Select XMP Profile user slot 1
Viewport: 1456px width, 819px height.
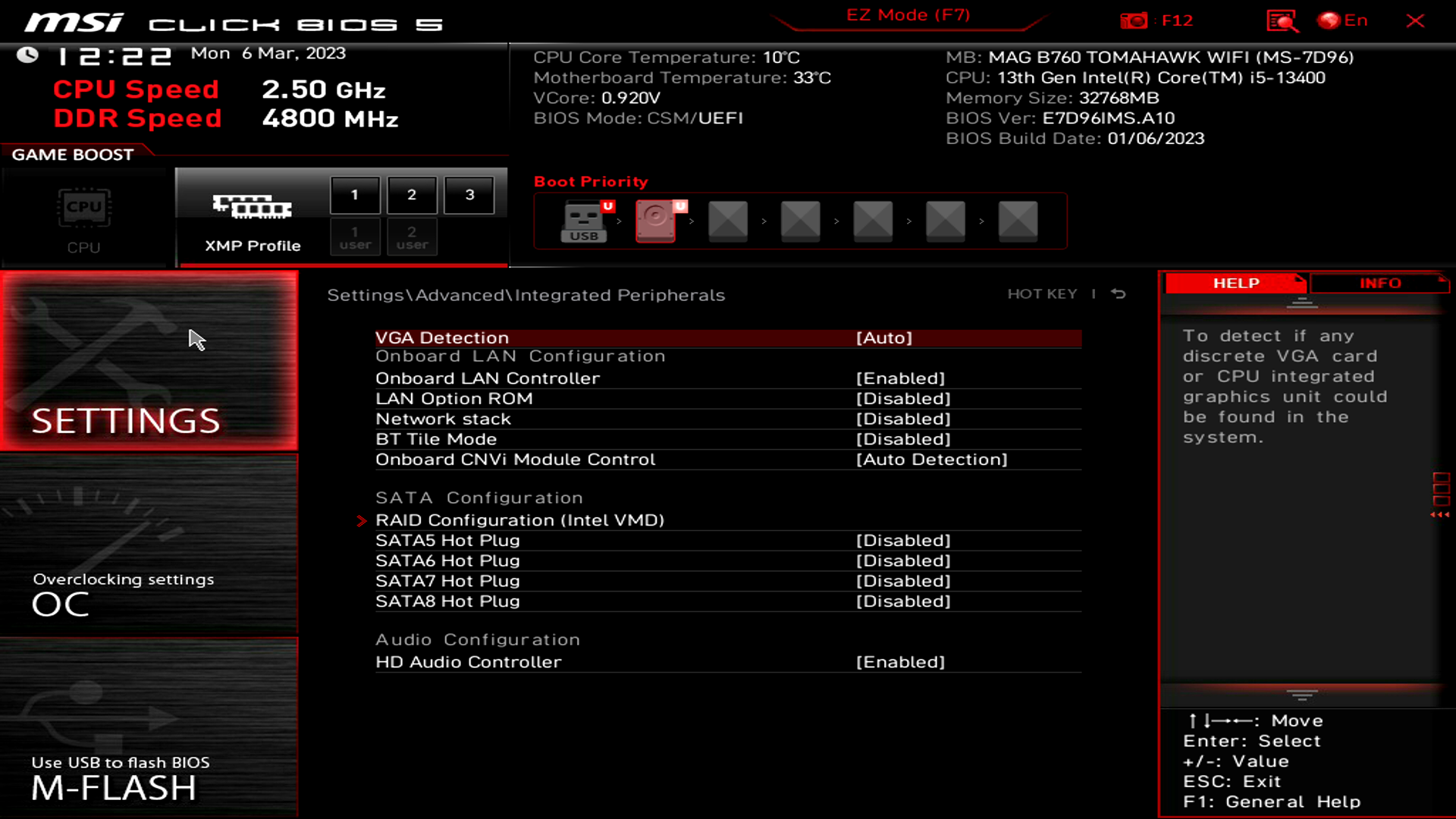pos(354,237)
